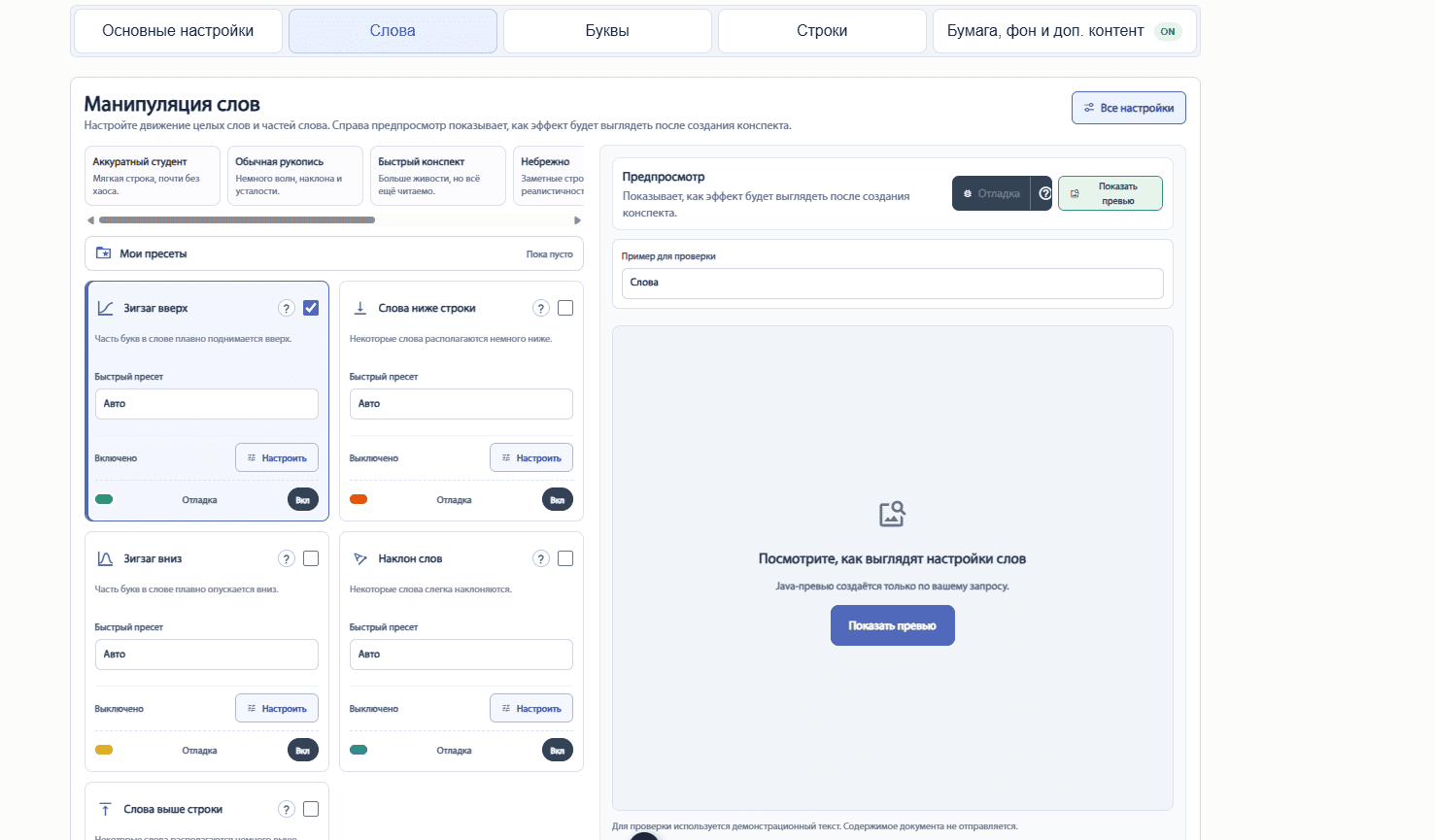Click Настроить in the Зигзаг вверх card
Viewport: 1435px width, 840px height.
(x=277, y=458)
